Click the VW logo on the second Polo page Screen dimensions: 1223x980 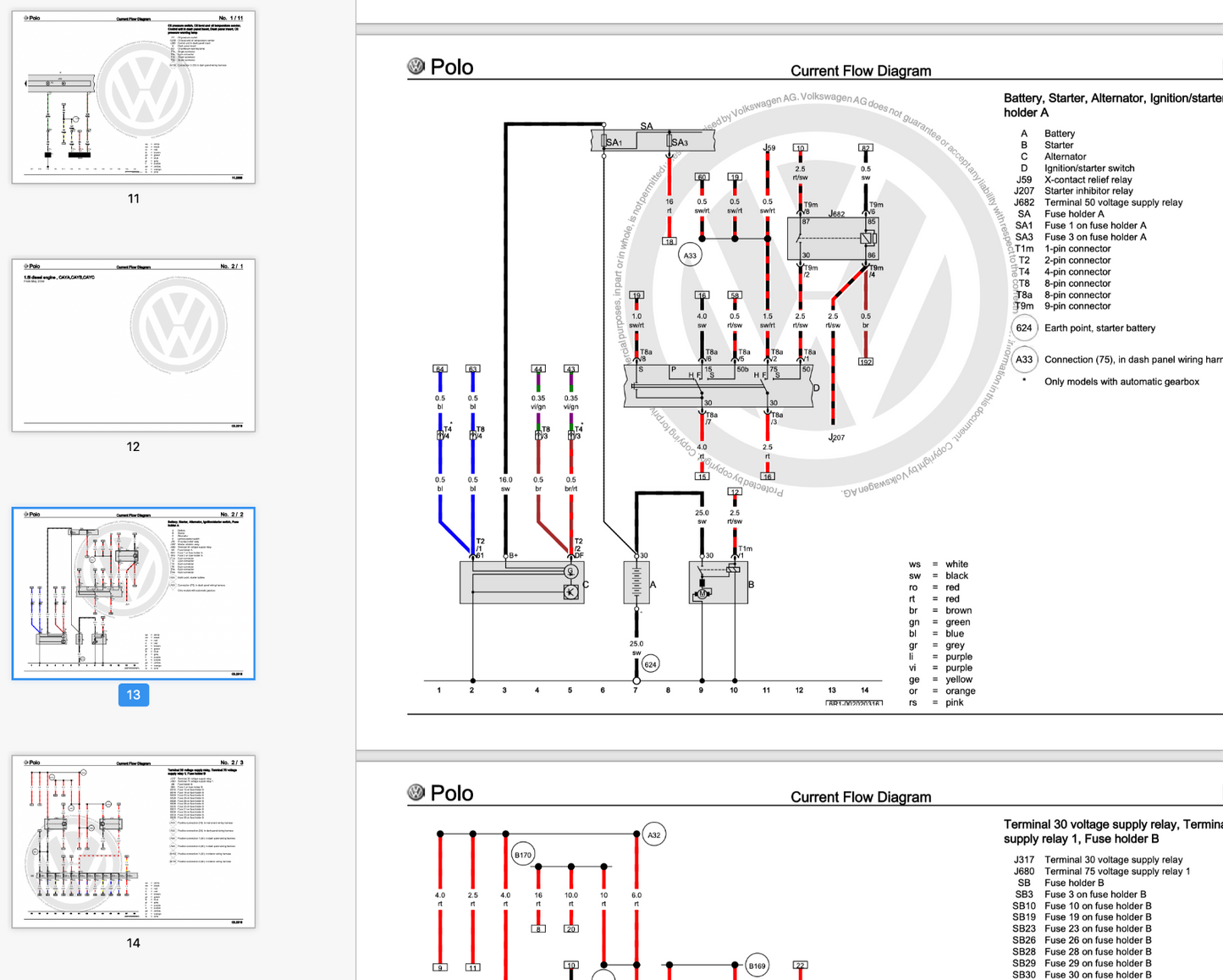tap(416, 792)
